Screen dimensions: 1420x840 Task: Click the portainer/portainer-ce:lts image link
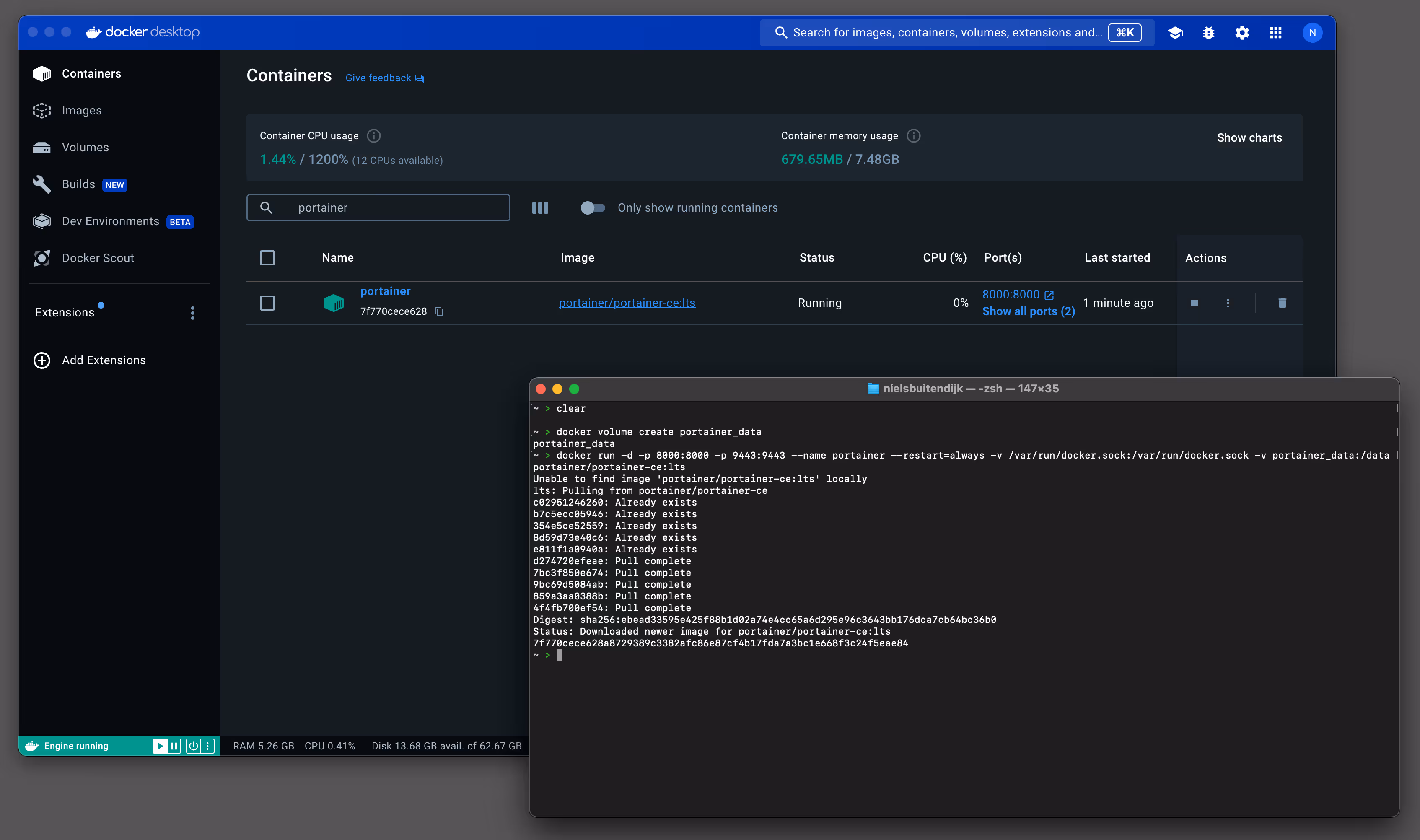tap(627, 303)
